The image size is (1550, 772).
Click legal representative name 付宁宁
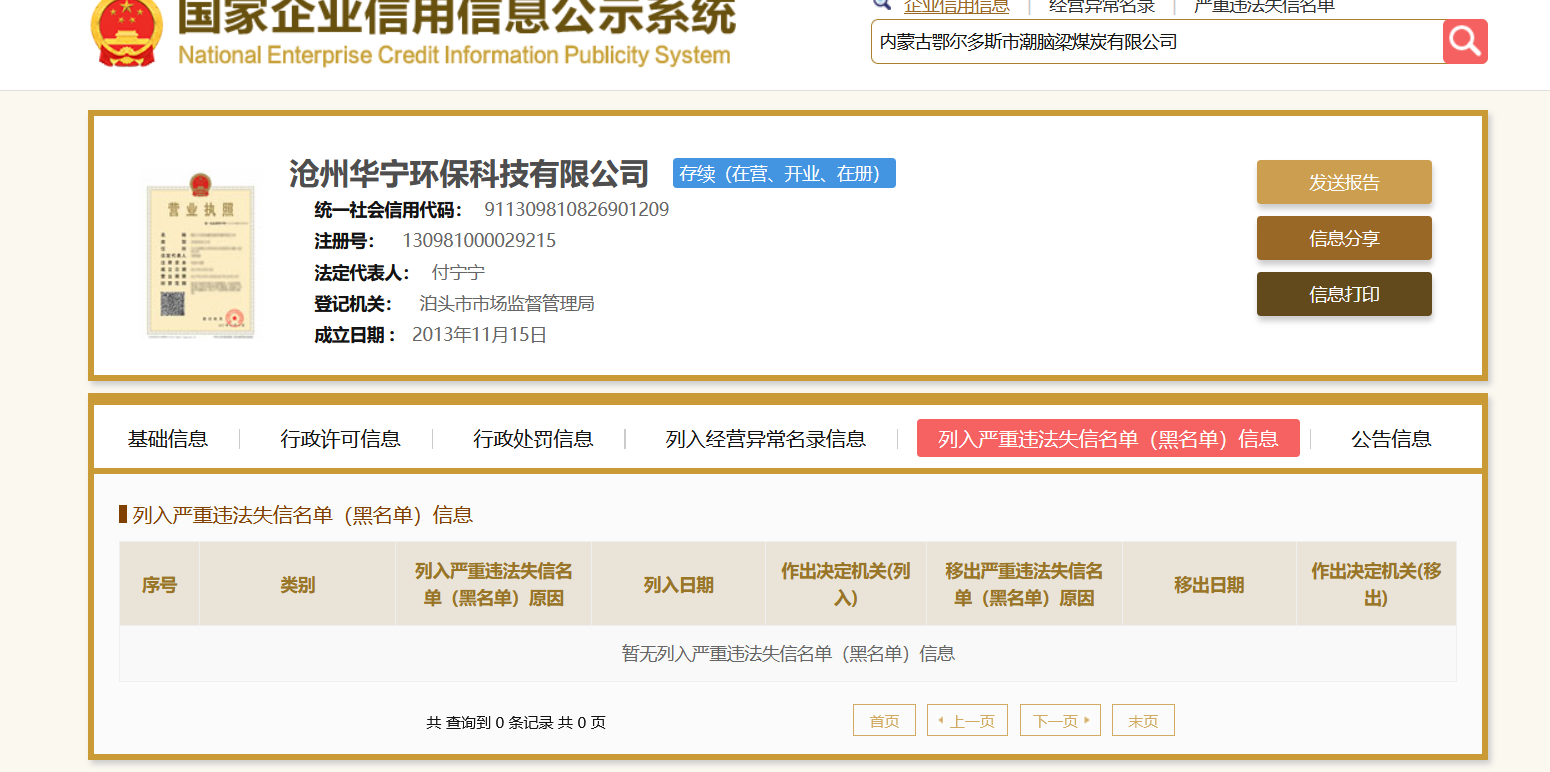[458, 272]
